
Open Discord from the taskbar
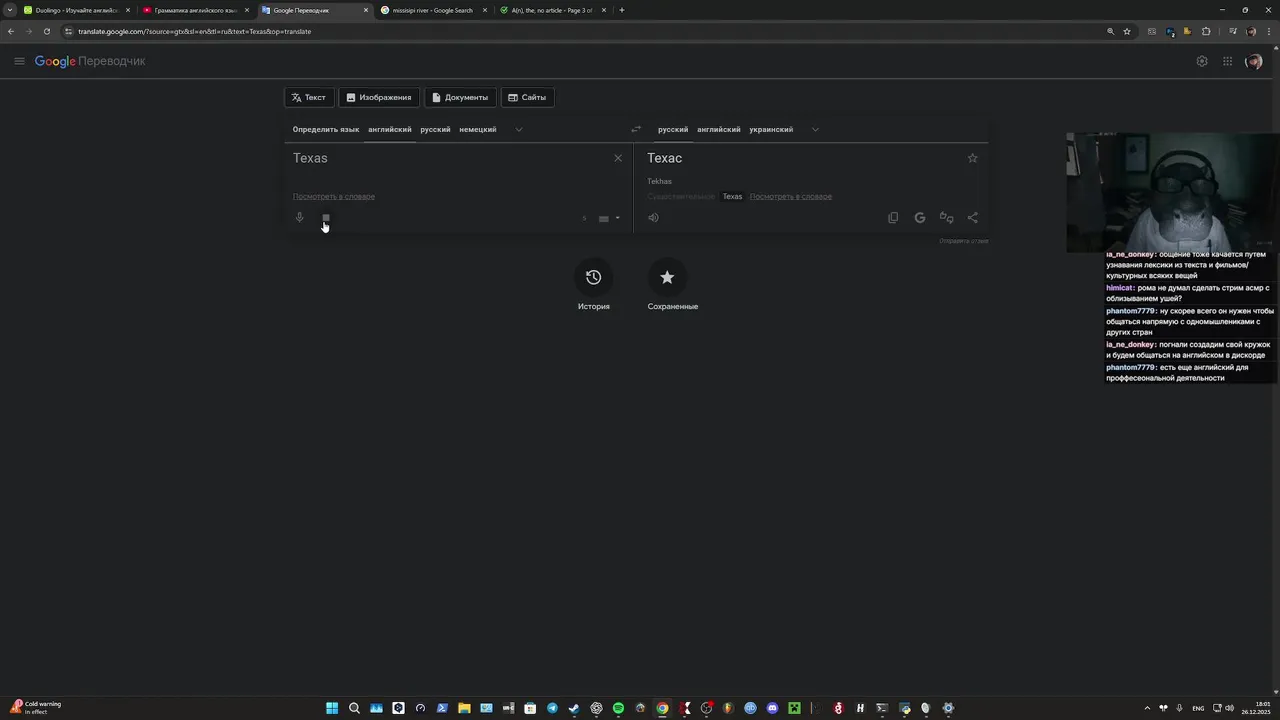point(772,708)
